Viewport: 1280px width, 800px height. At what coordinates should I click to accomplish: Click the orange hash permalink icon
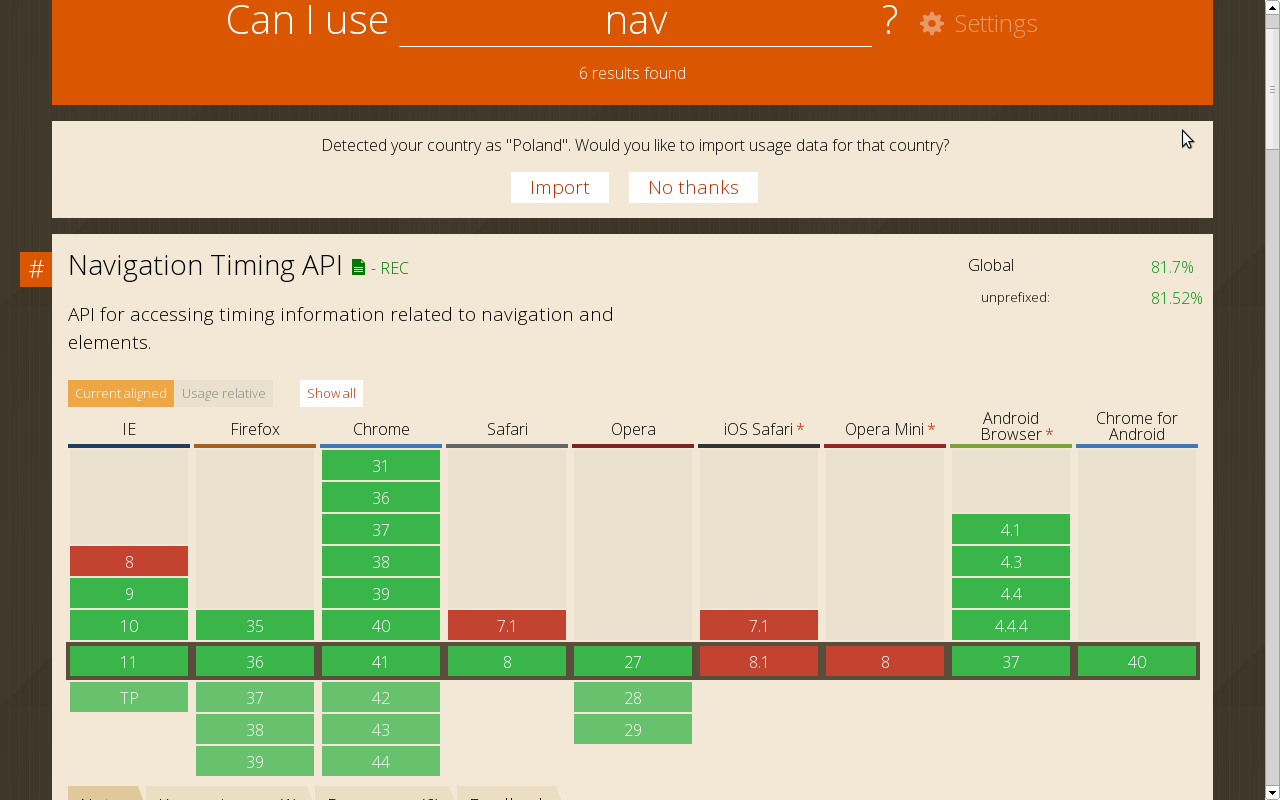pyautogui.click(x=36, y=269)
